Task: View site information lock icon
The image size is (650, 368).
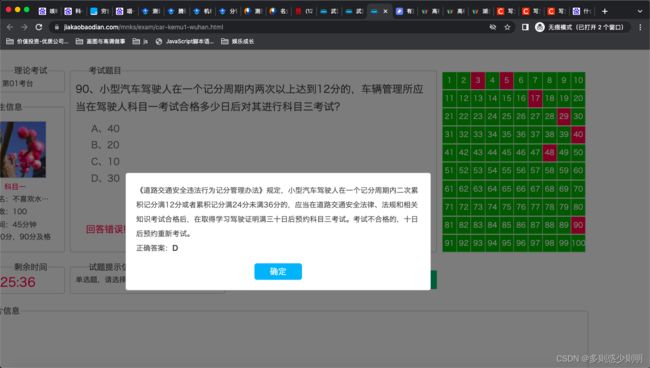Action: (x=56, y=27)
